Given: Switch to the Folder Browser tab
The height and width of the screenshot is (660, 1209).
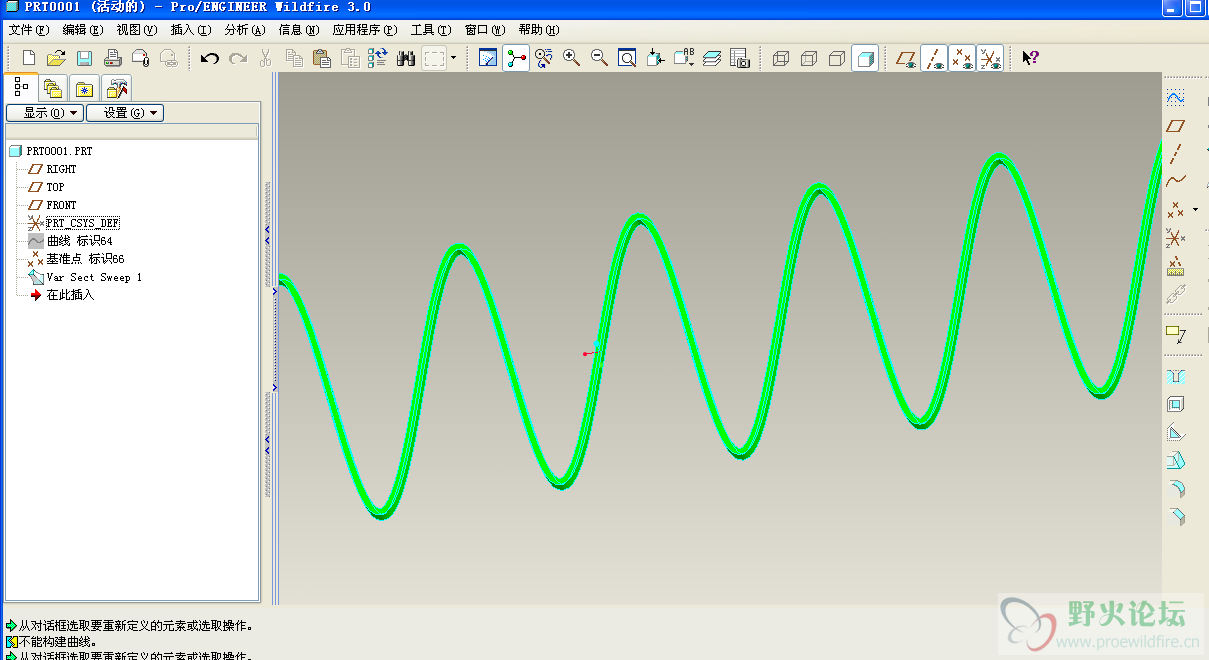Looking at the screenshot, I should tap(53, 88).
